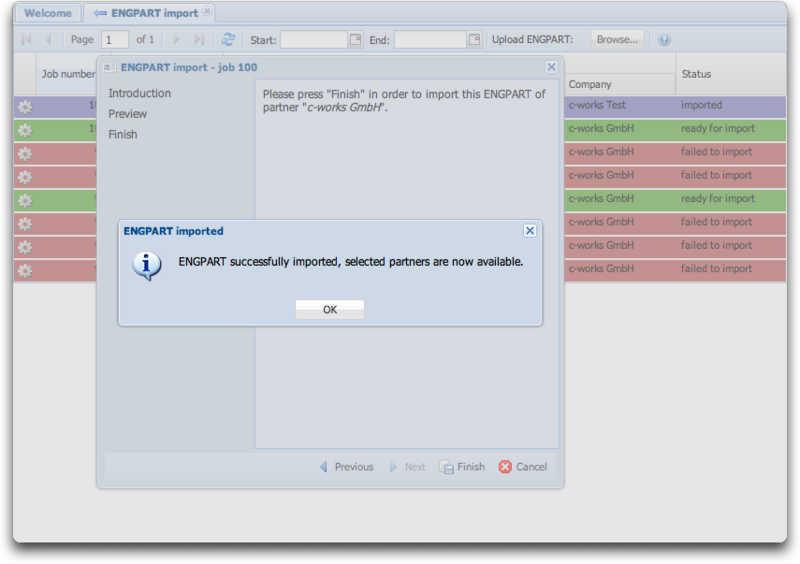Click the page number input field
This screenshot has width=800, height=564.
pyautogui.click(x=115, y=40)
